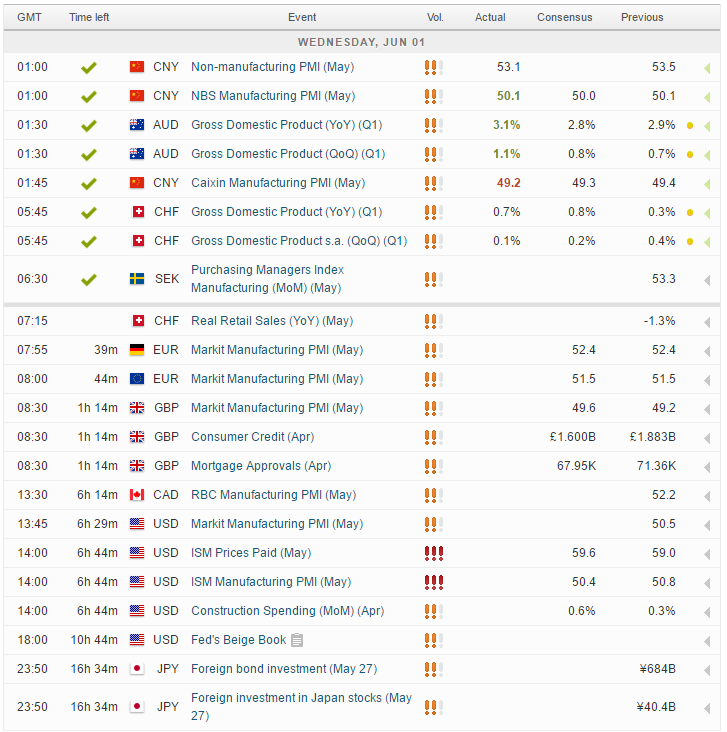Click consensus value £1.600B
Image resolution: width=727 pixels, height=732 pixels.
click(x=573, y=436)
